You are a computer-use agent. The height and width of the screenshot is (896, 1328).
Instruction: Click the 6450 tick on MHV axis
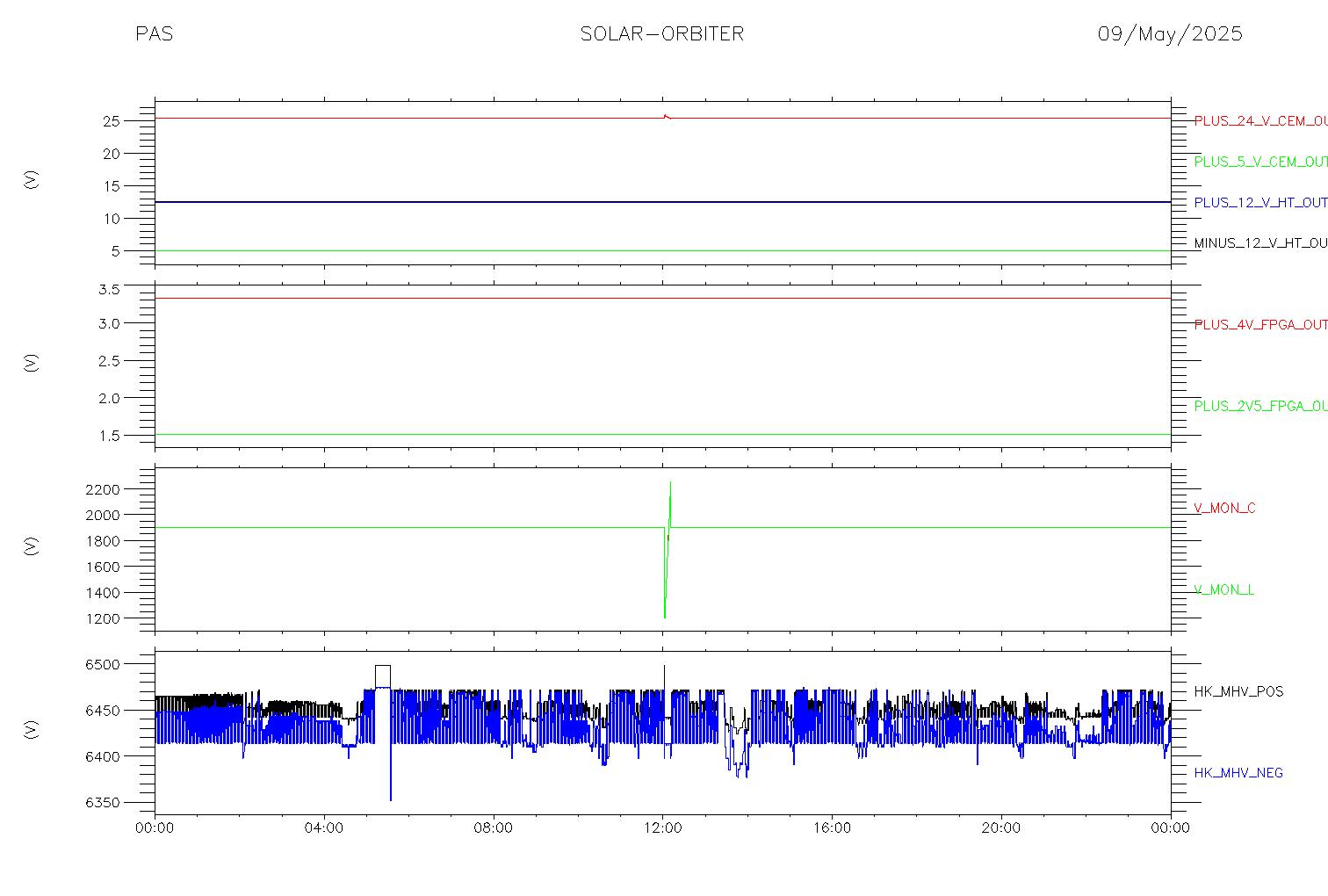tap(104, 711)
